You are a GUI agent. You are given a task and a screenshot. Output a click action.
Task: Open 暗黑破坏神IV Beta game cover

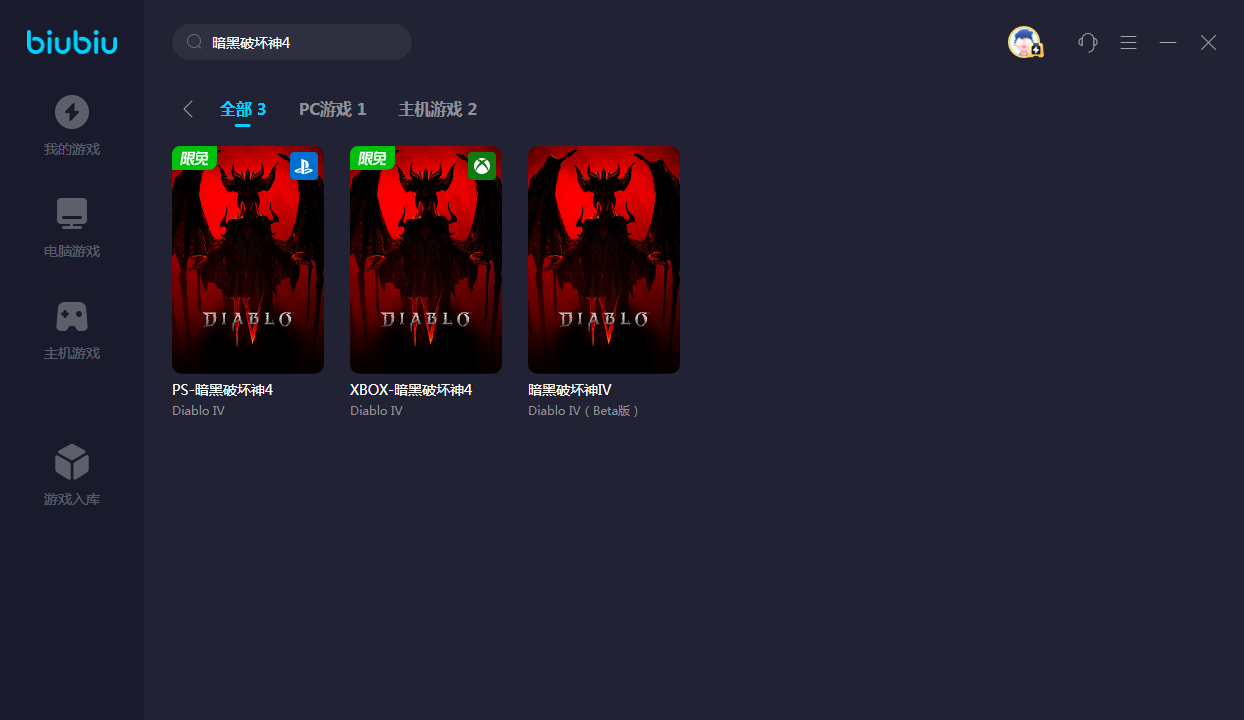click(x=604, y=260)
